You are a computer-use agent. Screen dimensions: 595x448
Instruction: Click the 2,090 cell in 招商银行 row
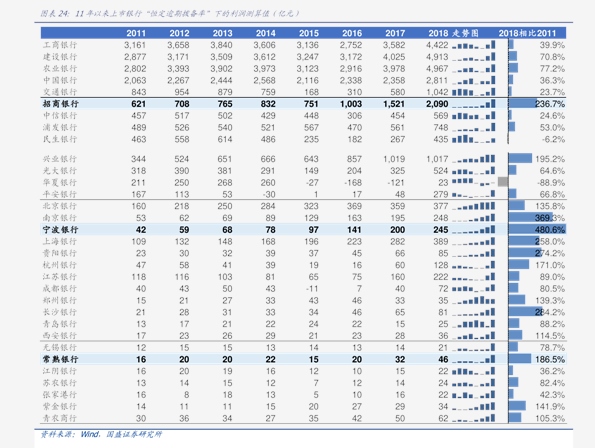tap(437, 104)
